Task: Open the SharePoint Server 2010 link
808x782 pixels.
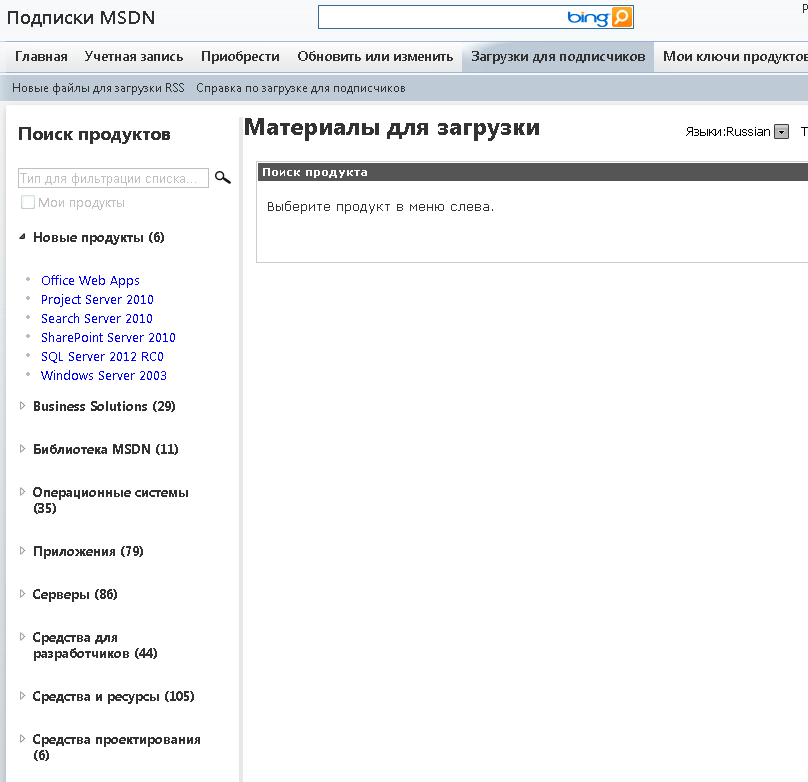Action: click(108, 338)
